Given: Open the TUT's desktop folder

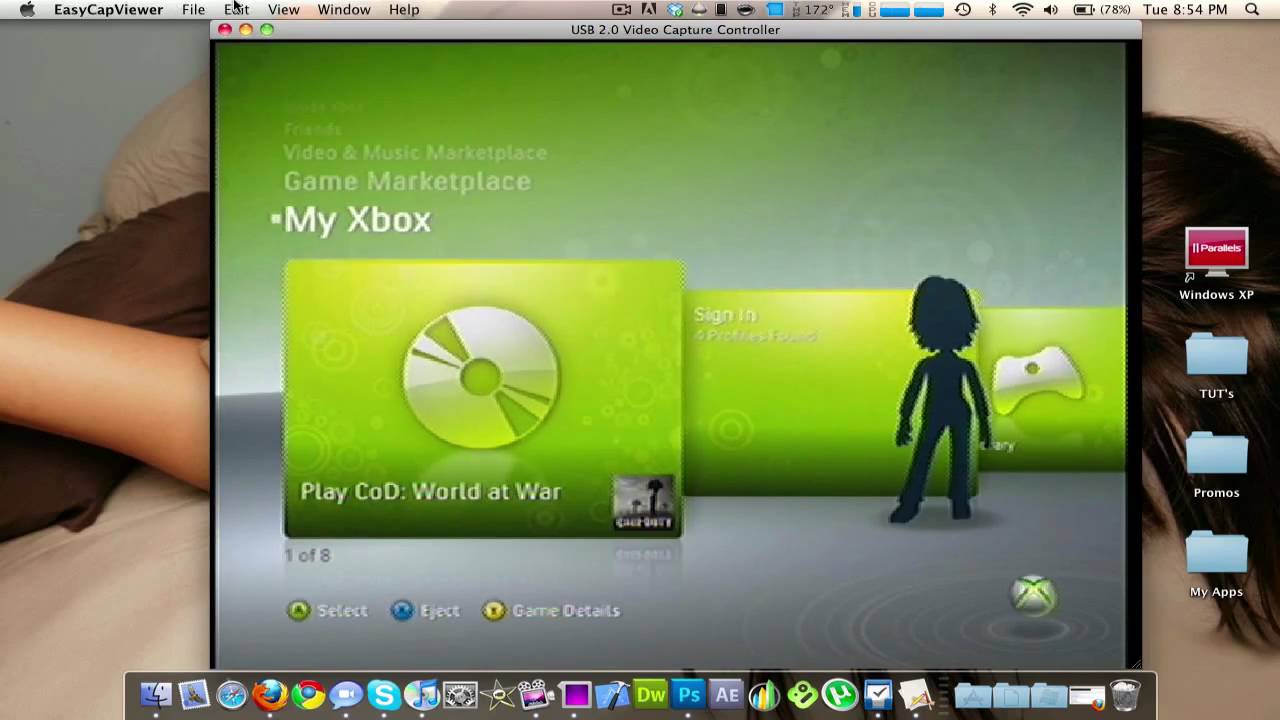Looking at the screenshot, I should point(1216,365).
